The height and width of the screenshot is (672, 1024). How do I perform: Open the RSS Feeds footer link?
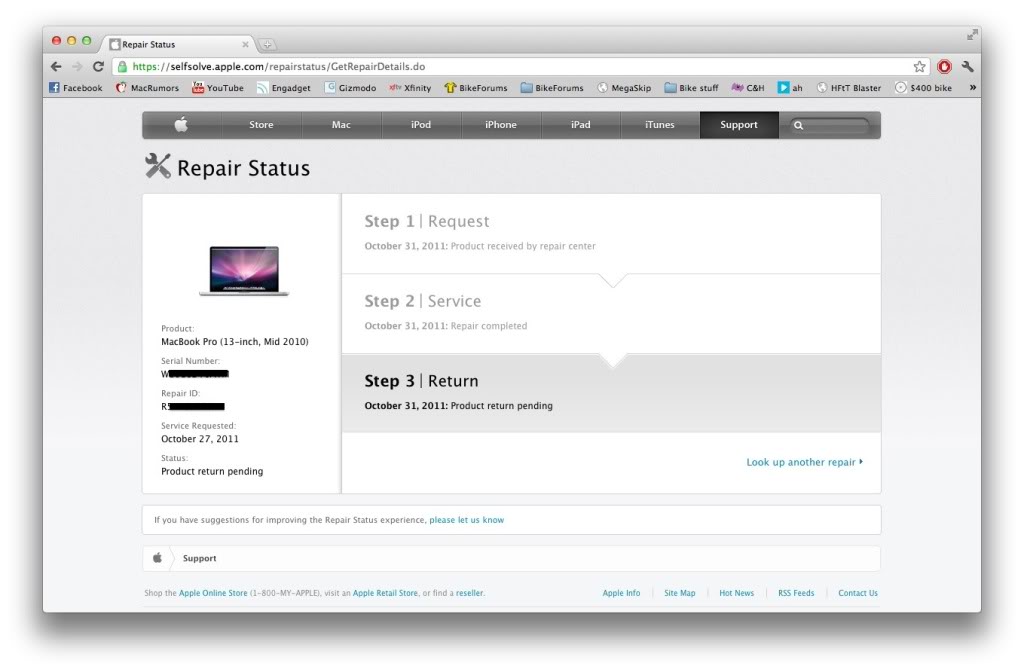(x=796, y=593)
